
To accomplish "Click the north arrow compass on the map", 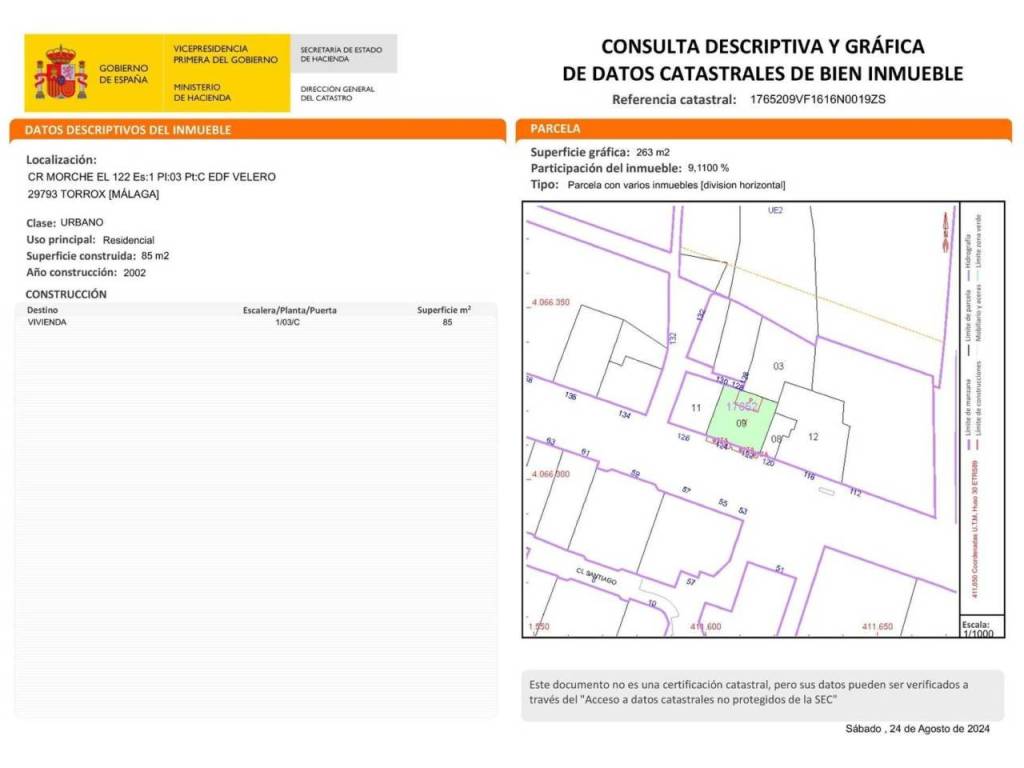I will click(x=943, y=233).
